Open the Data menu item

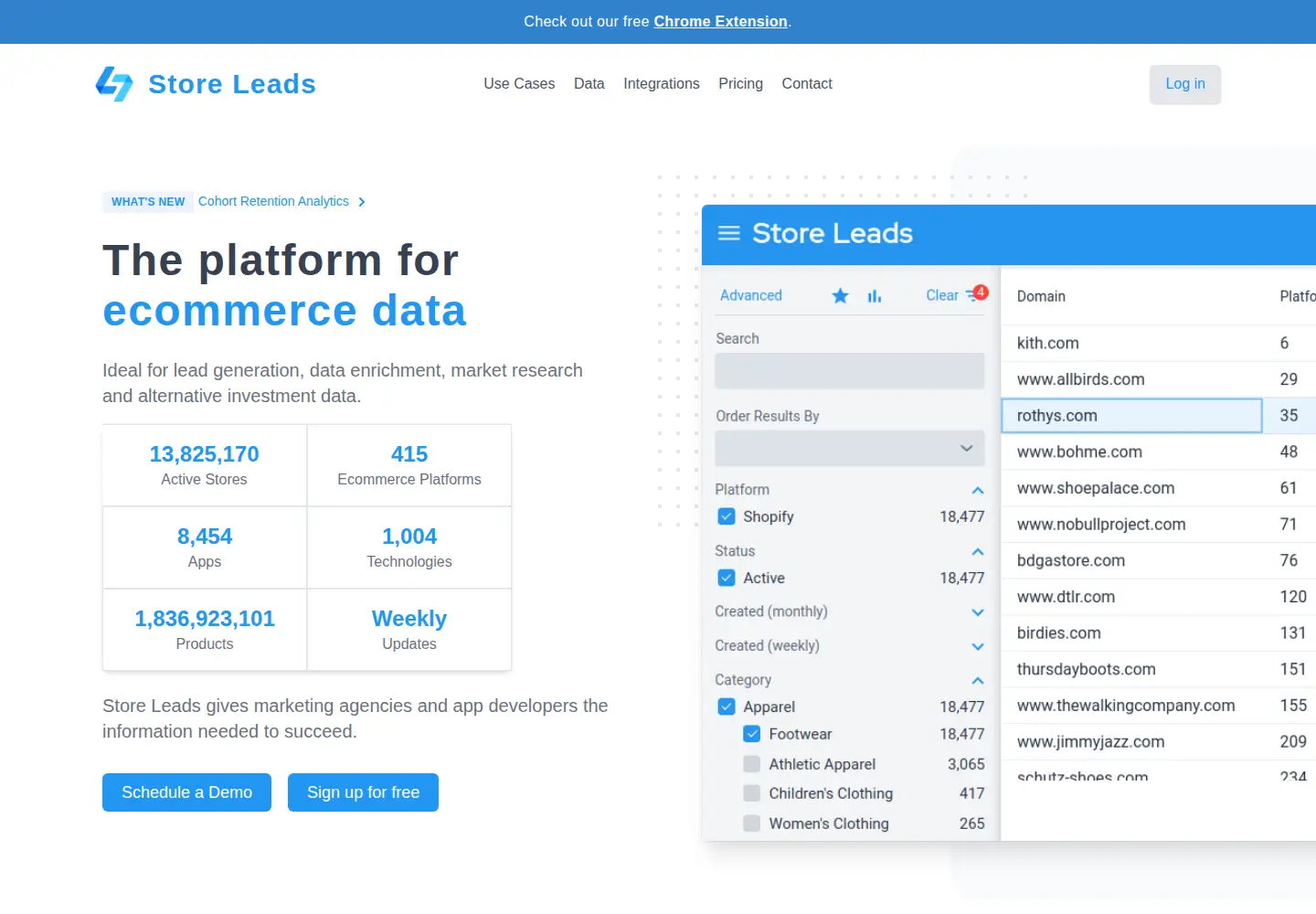pos(589,84)
